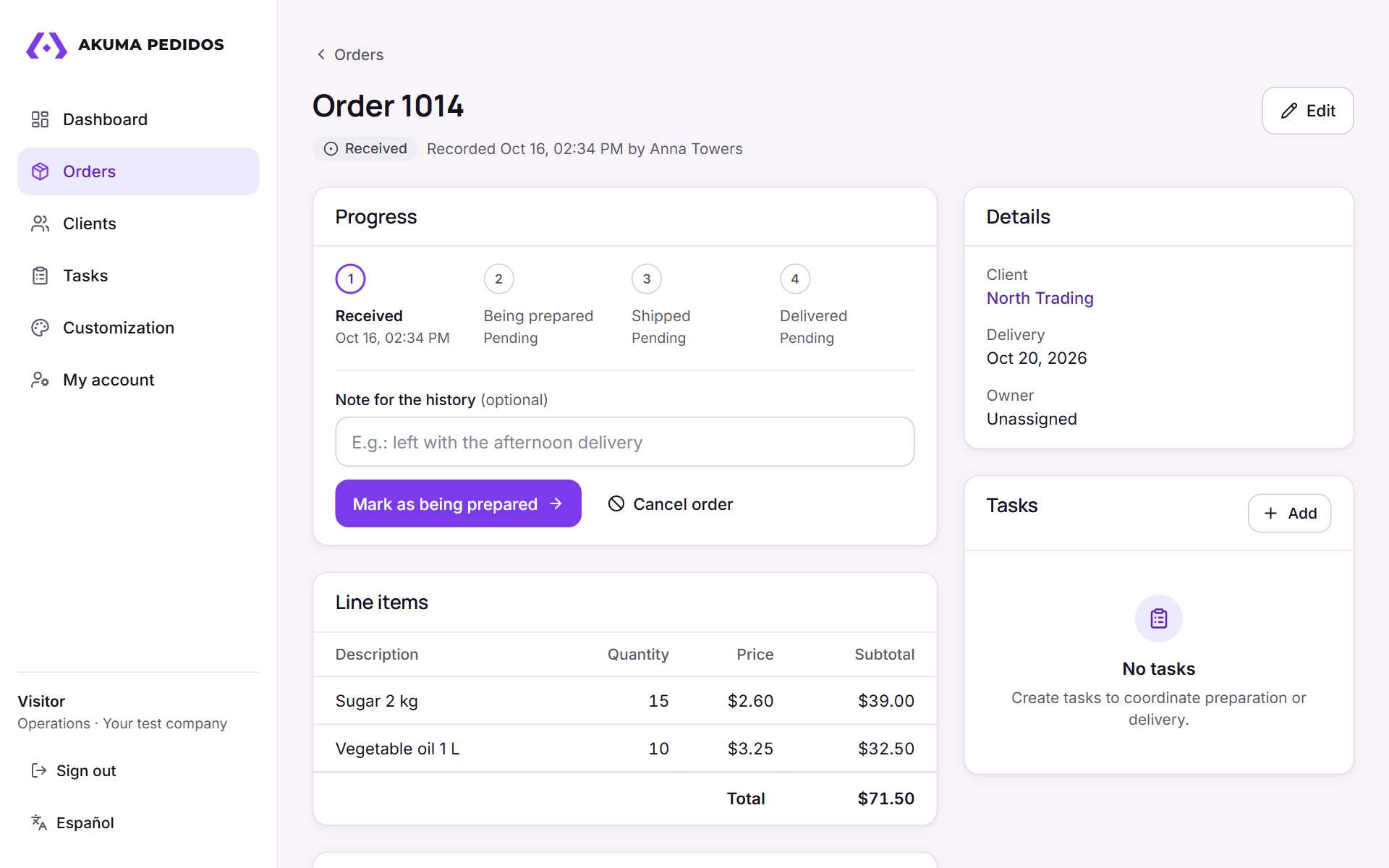Click the Akuma Pedidos logo icon
This screenshot has height=868, width=1389.
[x=46, y=45]
